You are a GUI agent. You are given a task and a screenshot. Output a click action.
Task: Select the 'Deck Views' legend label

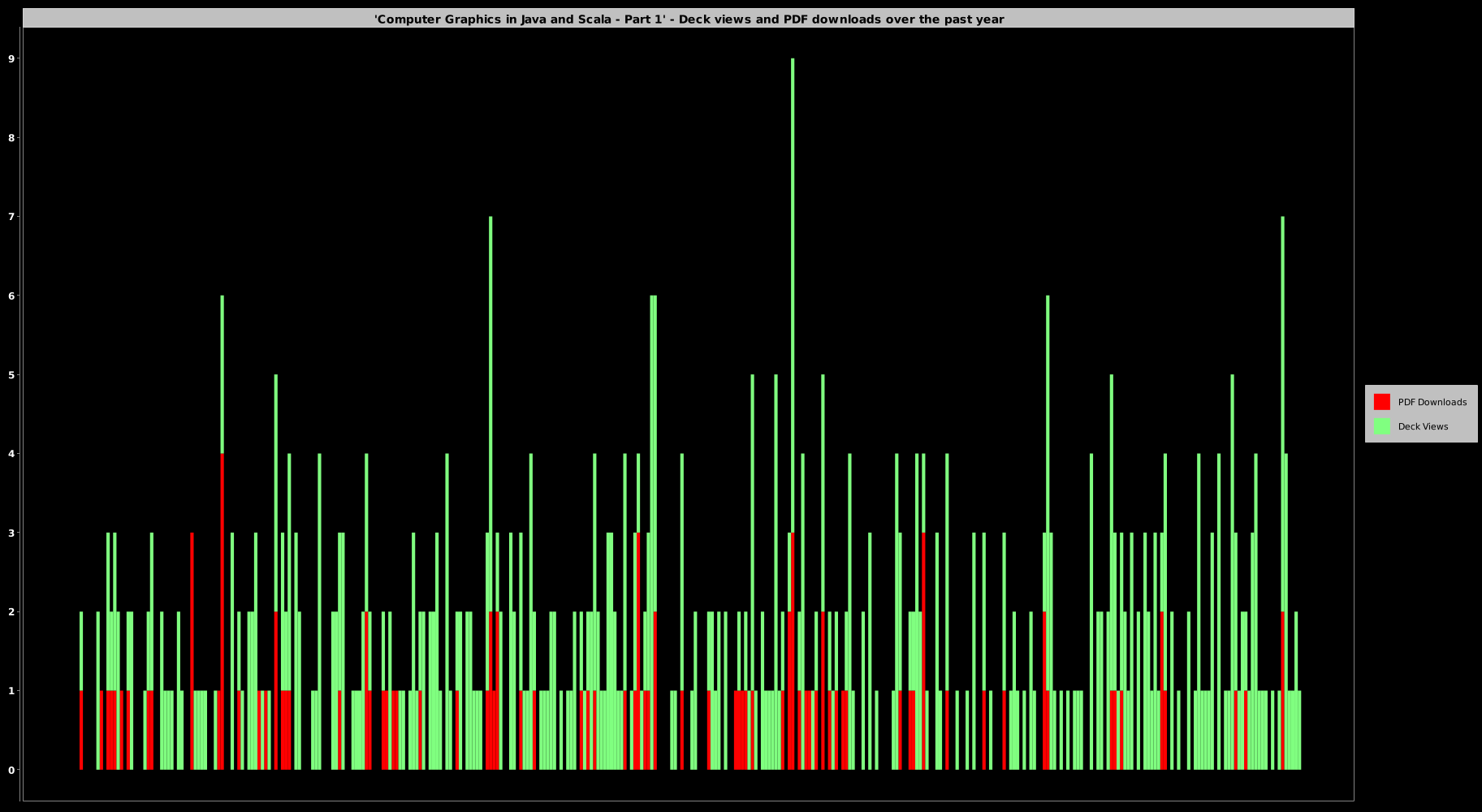(1423, 426)
